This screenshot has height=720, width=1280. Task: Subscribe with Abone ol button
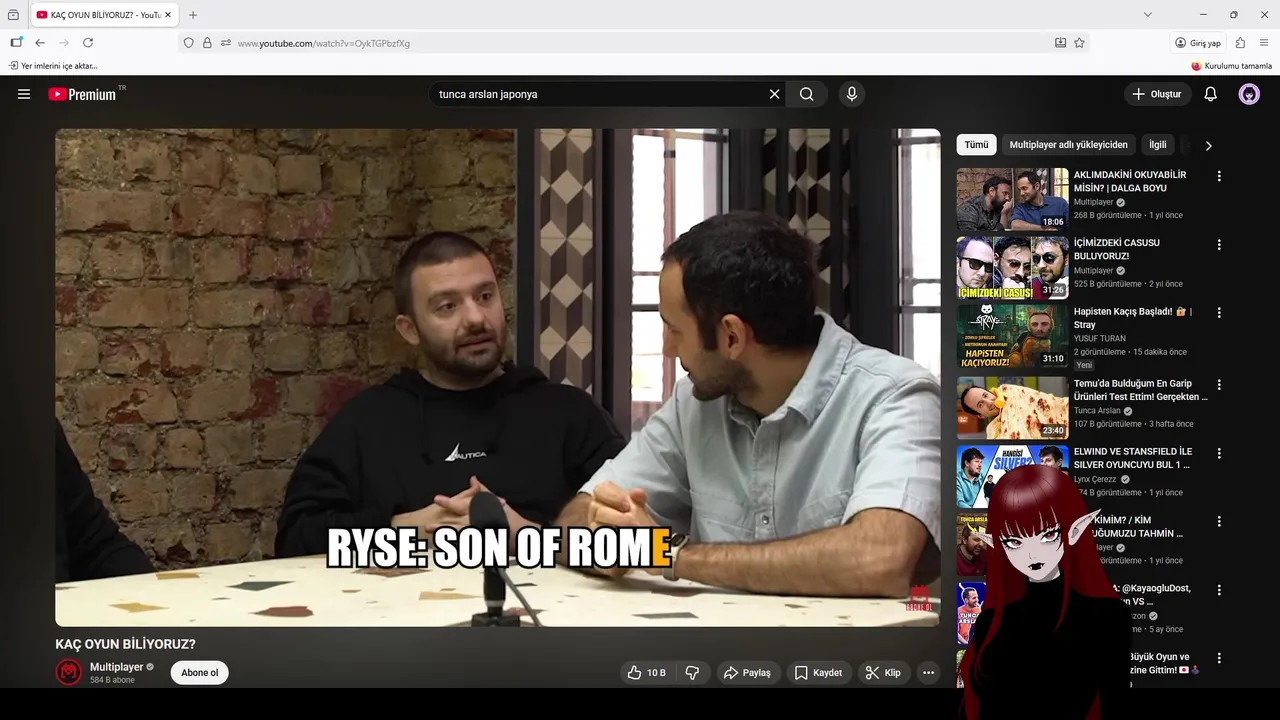(200, 673)
